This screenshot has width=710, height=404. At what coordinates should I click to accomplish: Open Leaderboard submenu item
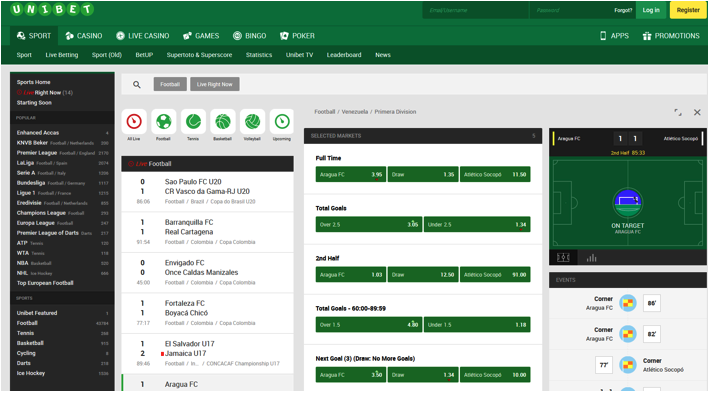(344, 55)
